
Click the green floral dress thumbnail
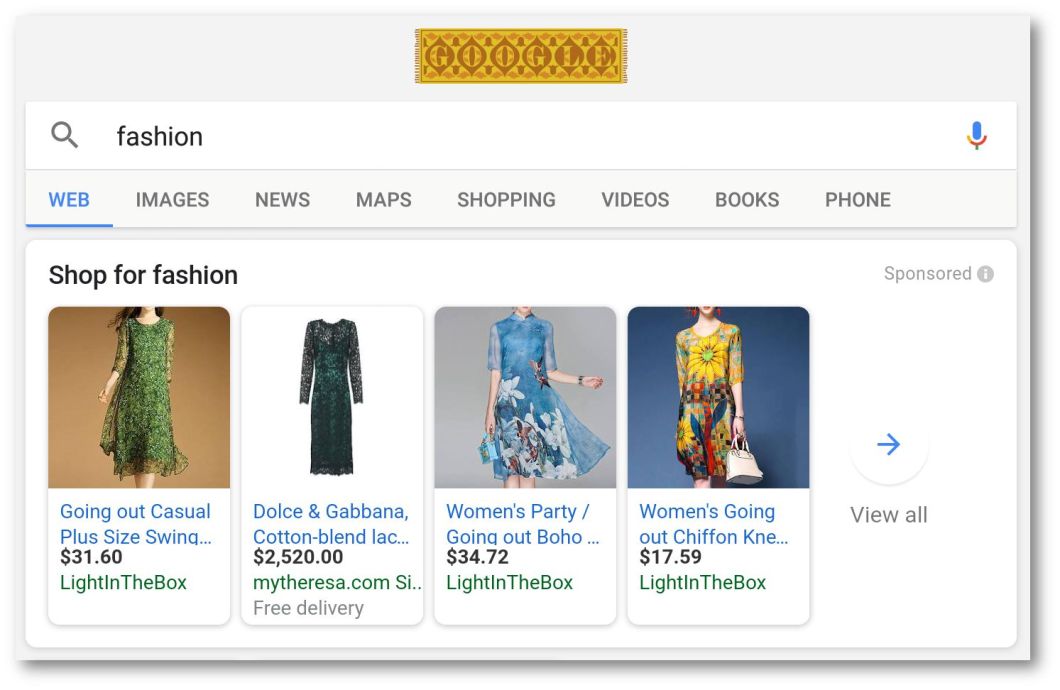coord(137,397)
